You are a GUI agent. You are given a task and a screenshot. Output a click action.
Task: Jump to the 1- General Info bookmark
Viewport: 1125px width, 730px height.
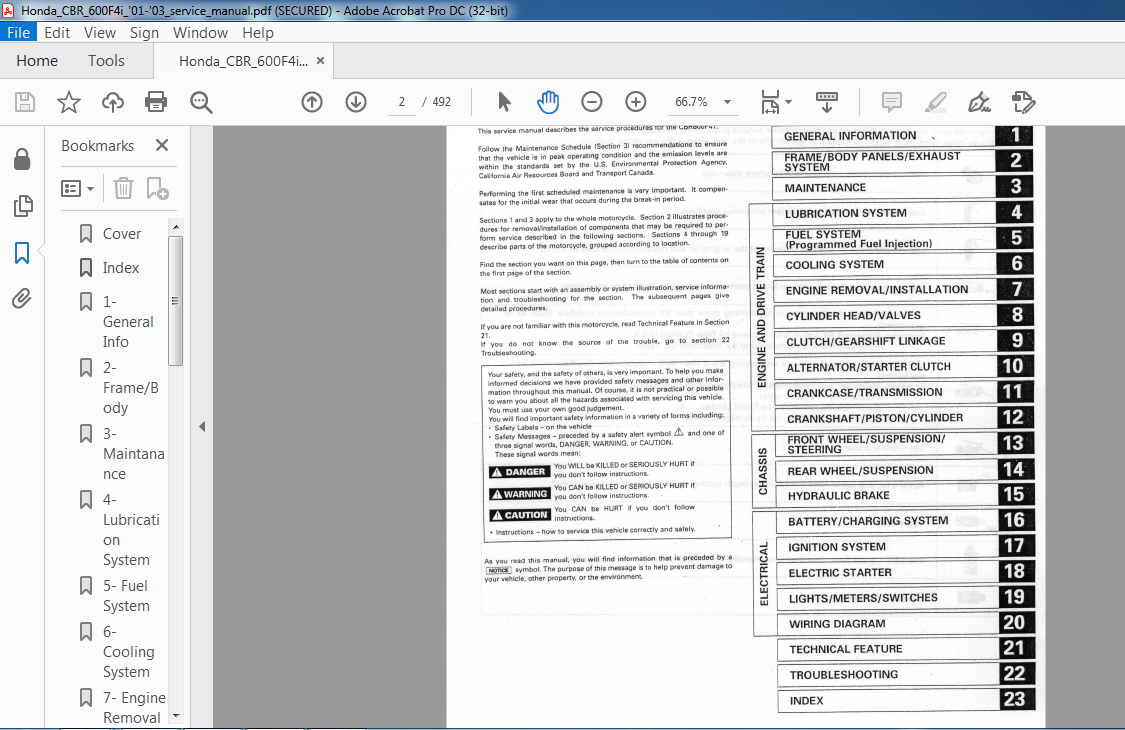[128, 322]
